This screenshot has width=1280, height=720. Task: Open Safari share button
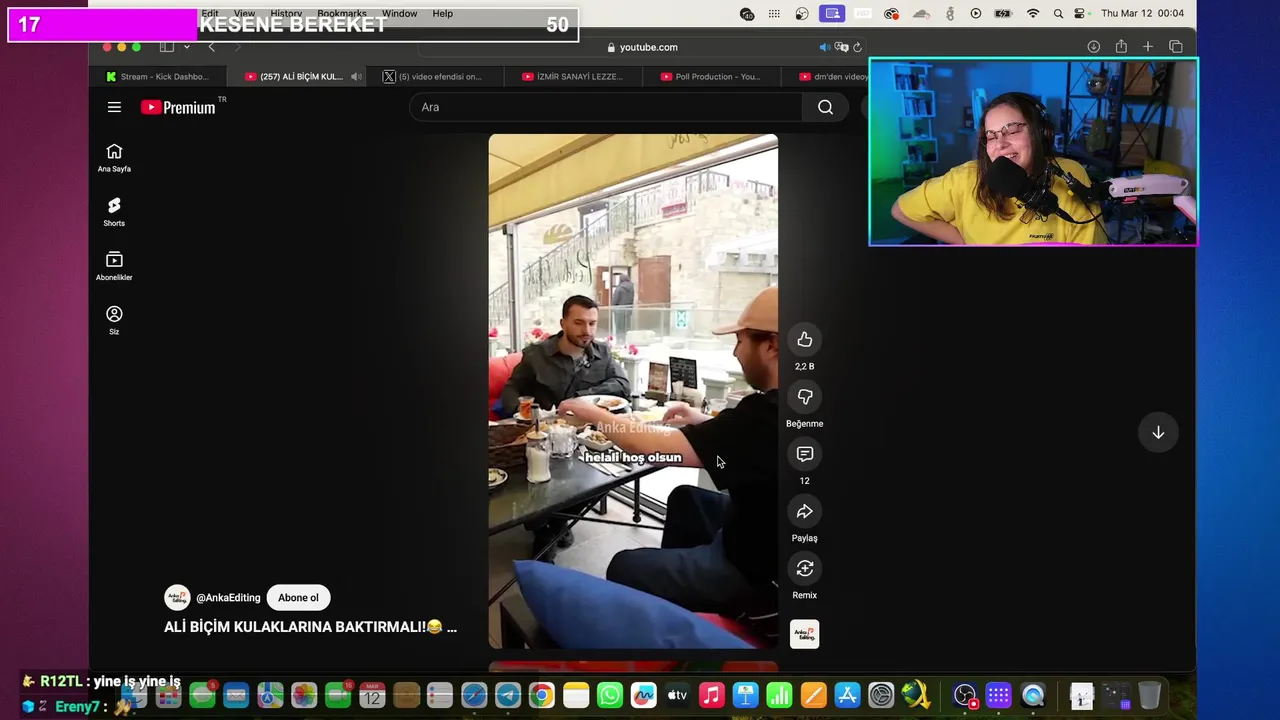(x=1121, y=47)
